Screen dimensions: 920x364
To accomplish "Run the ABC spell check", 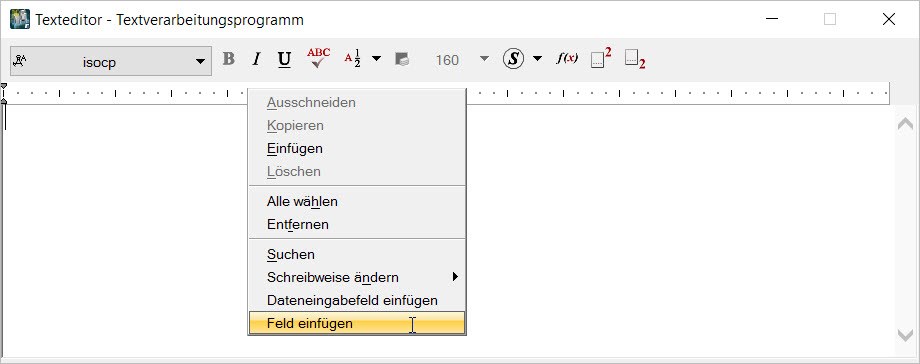I will 319,59.
